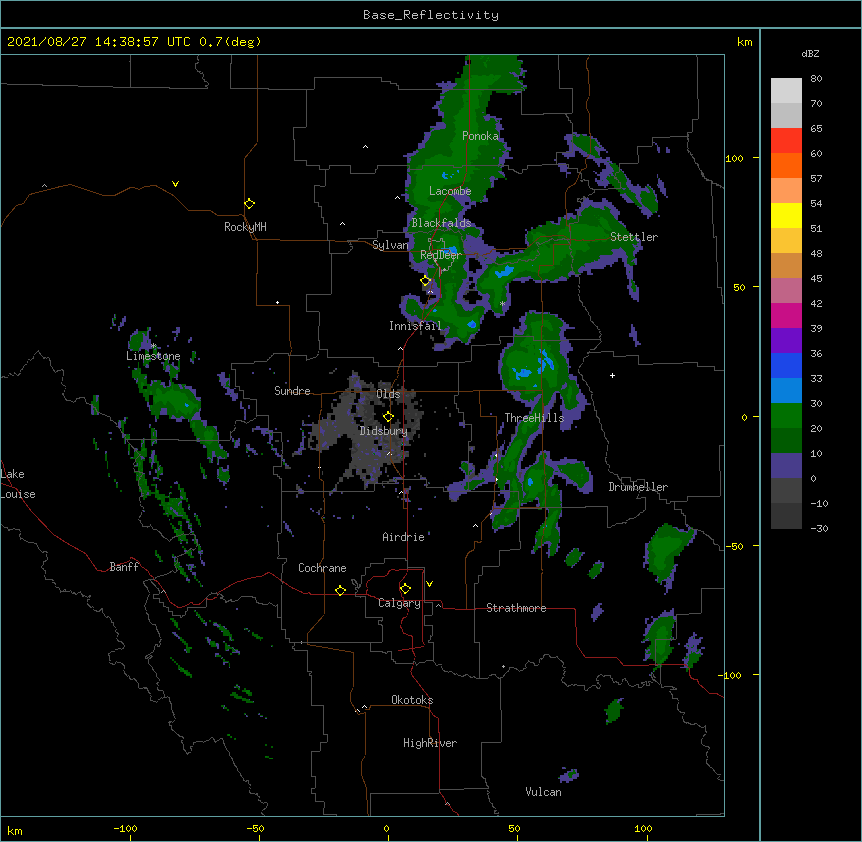Click the Base_Reflectivity title text

(431, 15)
